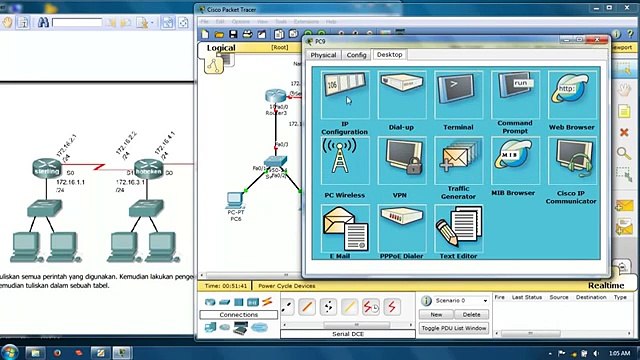Switch to the Physical tab in PC9

tap(323, 55)
